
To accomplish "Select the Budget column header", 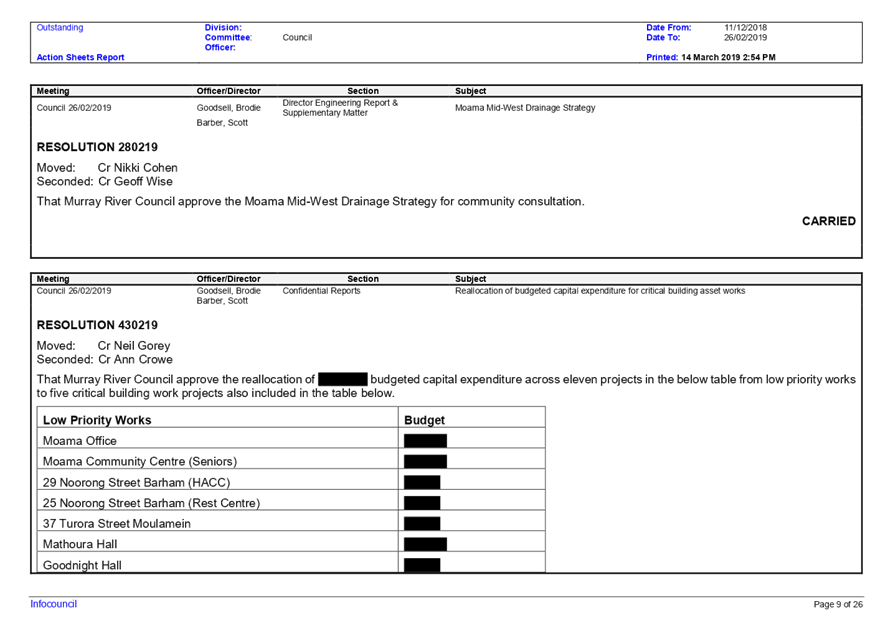I will (424, 420).
